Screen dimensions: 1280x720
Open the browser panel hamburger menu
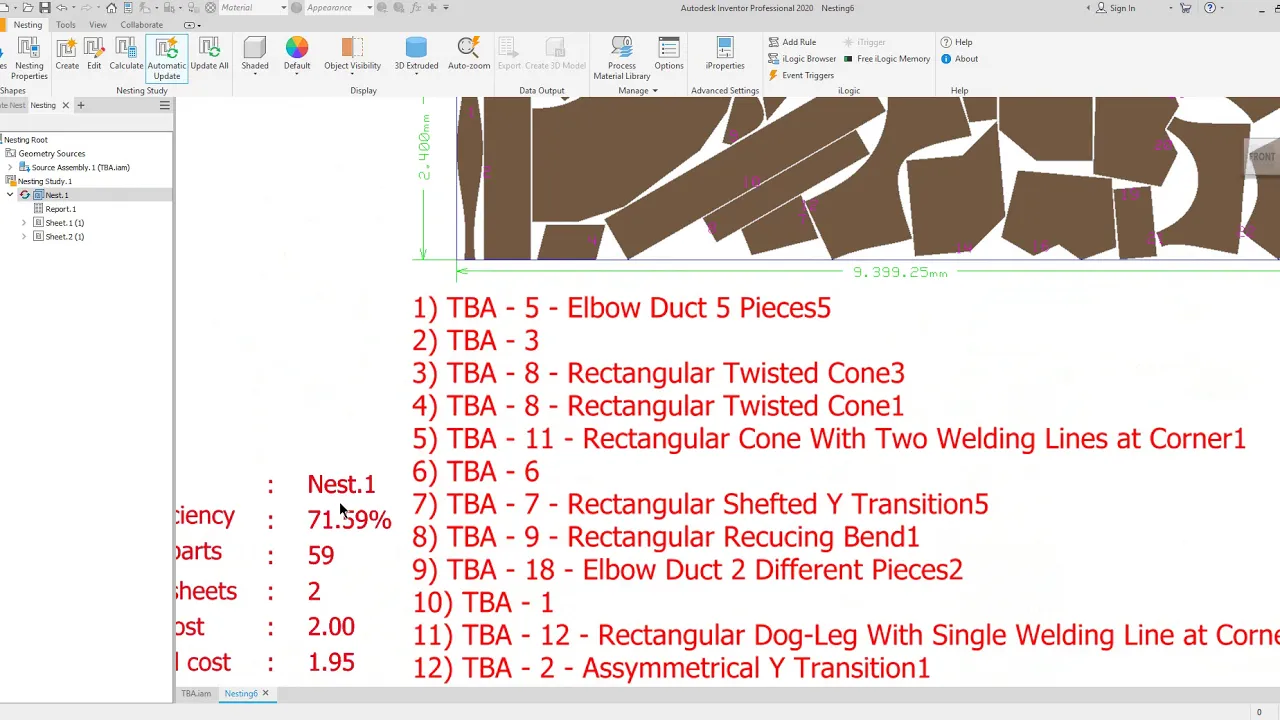pyautogui.click(x=164, y=105)
